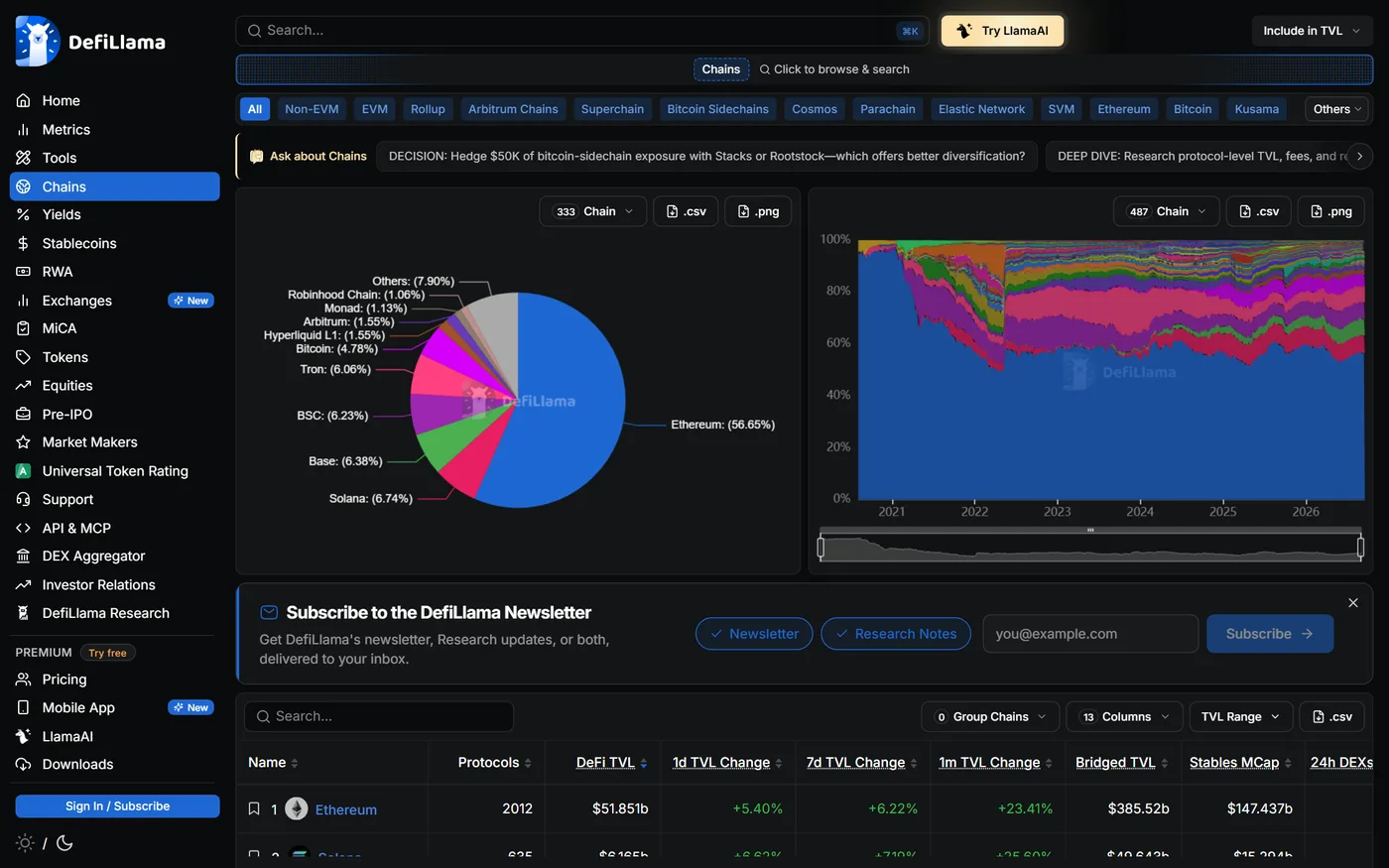Viewport: 1389px width, 868px height.
Task: Open Stablecoins via its dollar icon
Action: [x=23, y=243]
